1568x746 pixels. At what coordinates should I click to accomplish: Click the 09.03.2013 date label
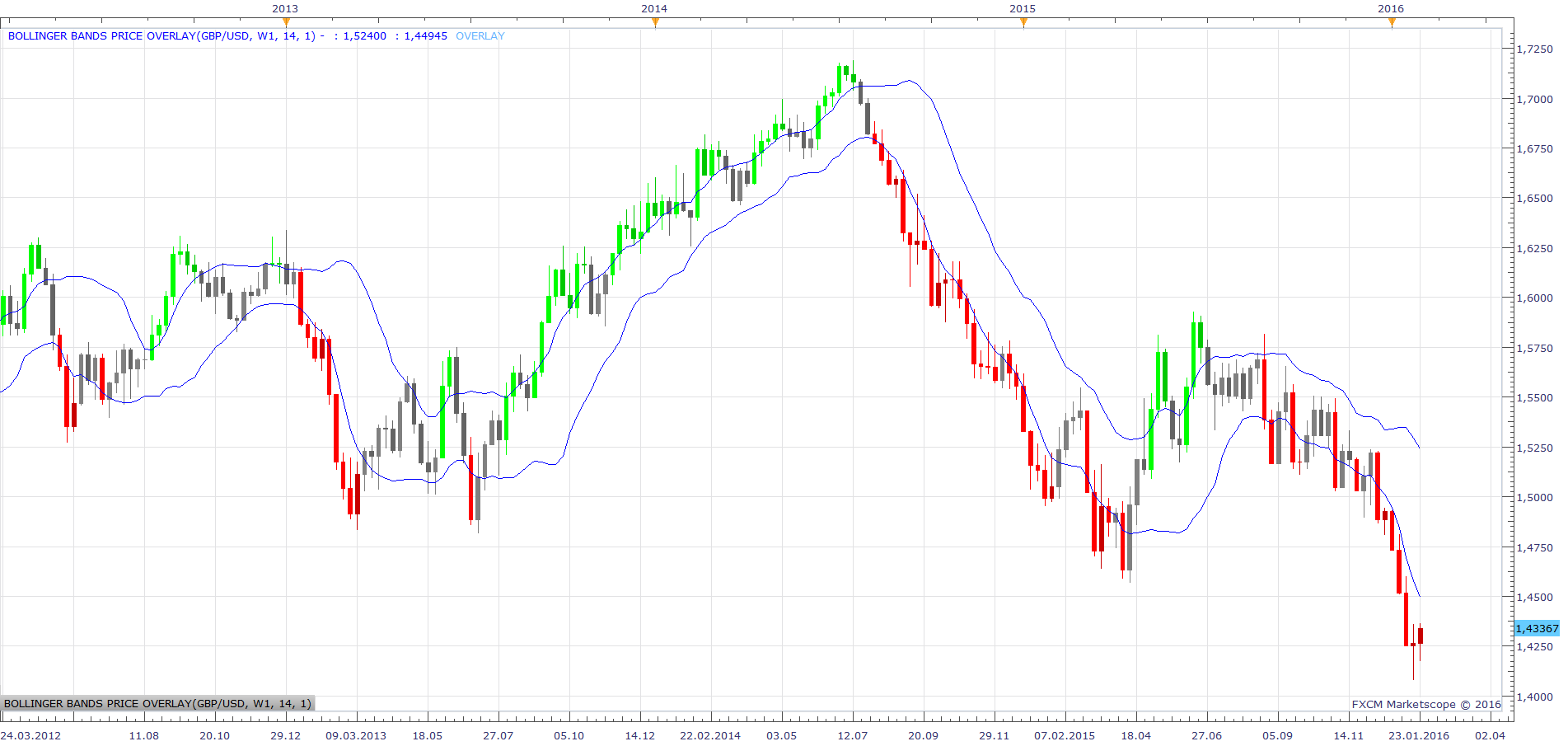click(x=356, y=735)
